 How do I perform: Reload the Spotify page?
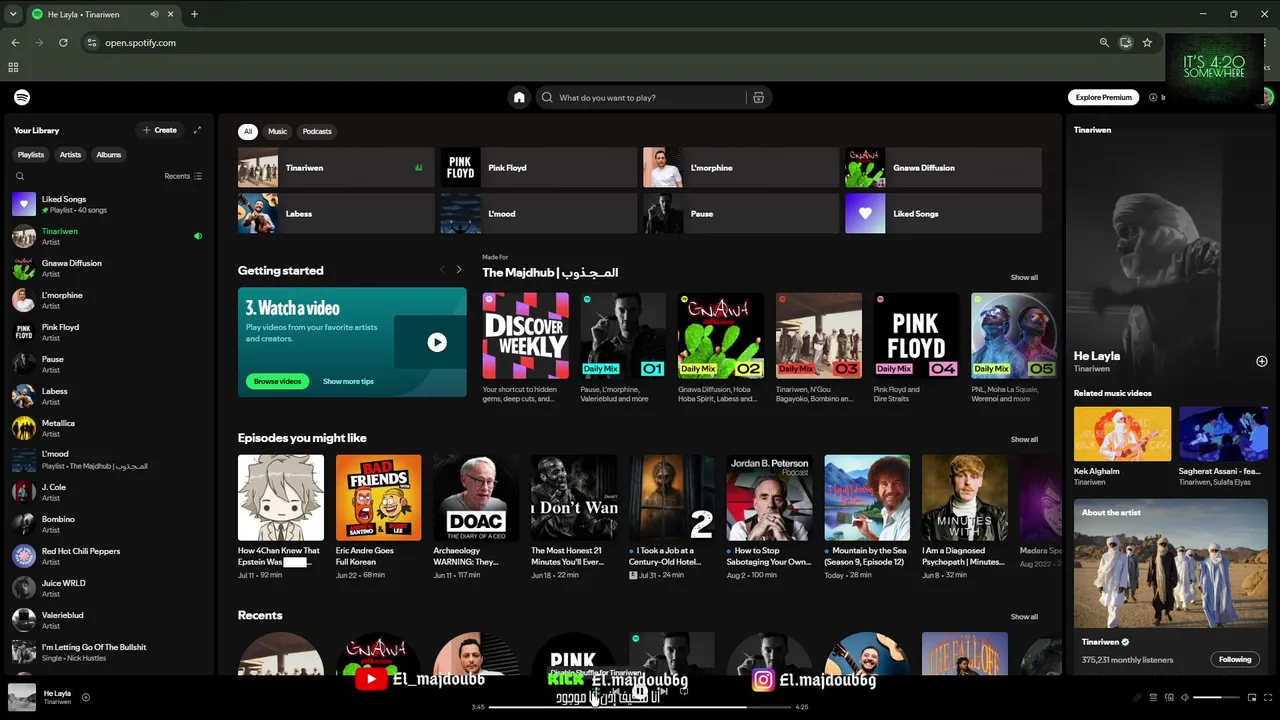point(63,43)
